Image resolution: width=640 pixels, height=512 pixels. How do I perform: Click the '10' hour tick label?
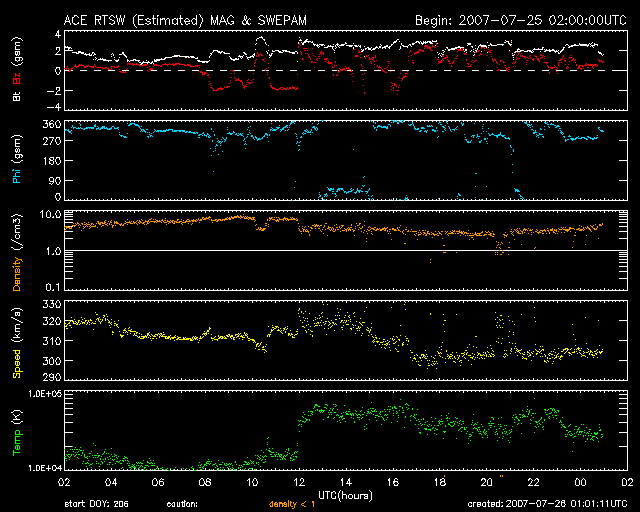pyautogui.click(x=252, y=482)
